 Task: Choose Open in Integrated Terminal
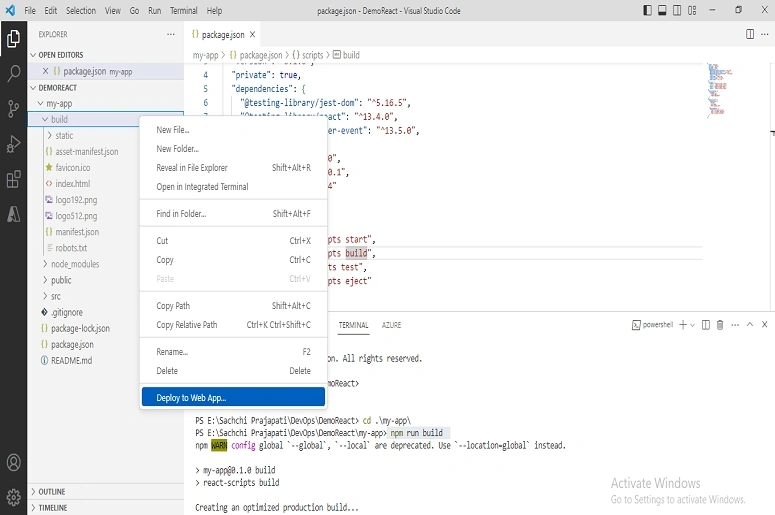click(233, 187)
